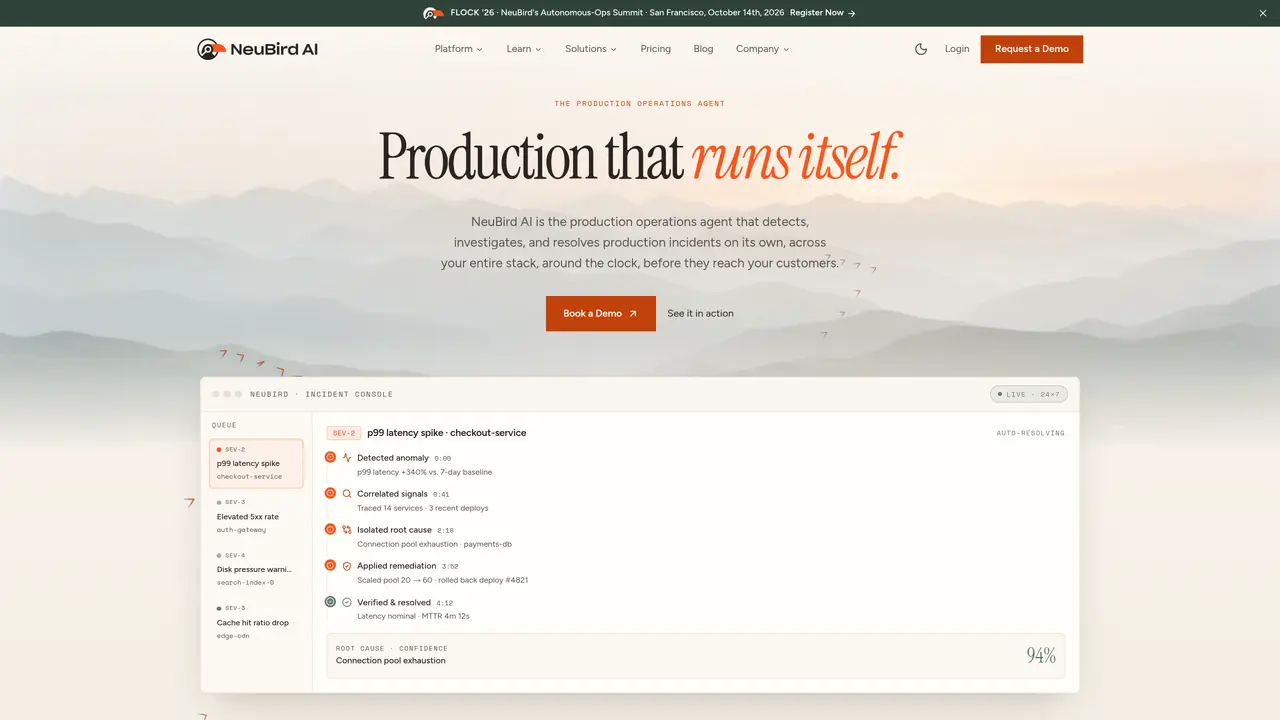Click the arrow icon beside Register Now
The width and height of the screenshot is (1280, 720).
[x=851, y=13]
